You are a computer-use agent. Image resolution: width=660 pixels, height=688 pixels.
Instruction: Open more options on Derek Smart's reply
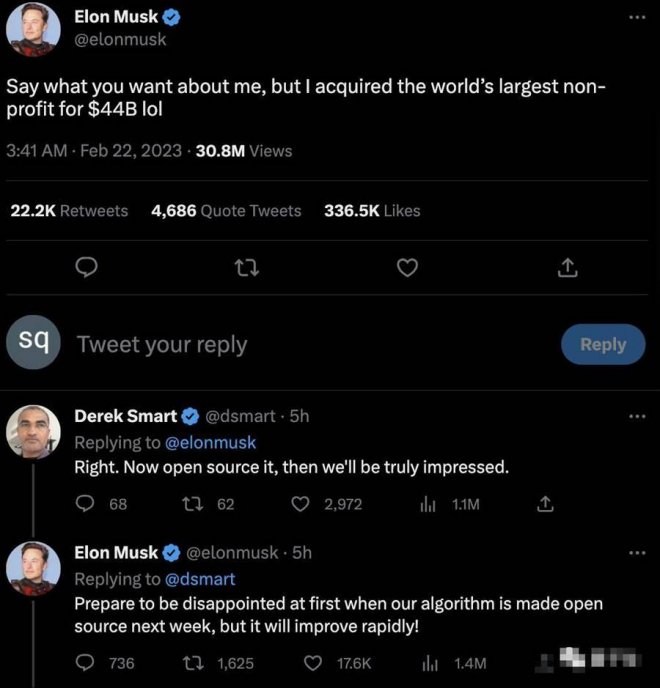click(x=638, y=416)
